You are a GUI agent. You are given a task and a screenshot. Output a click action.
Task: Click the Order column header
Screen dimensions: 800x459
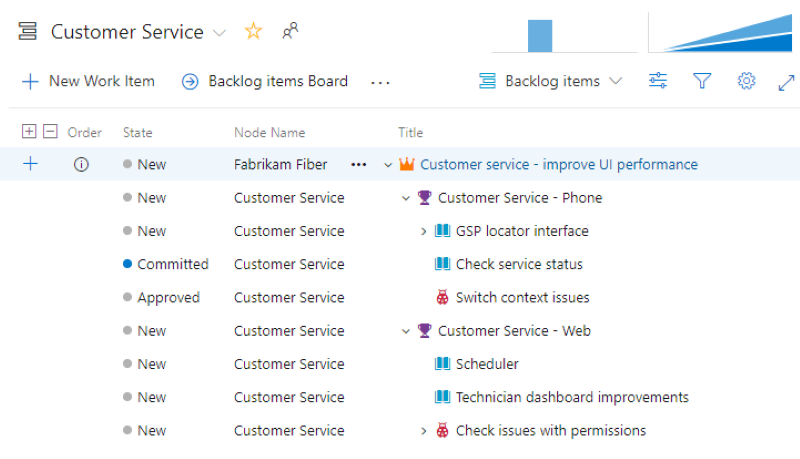tap(84, 133)
